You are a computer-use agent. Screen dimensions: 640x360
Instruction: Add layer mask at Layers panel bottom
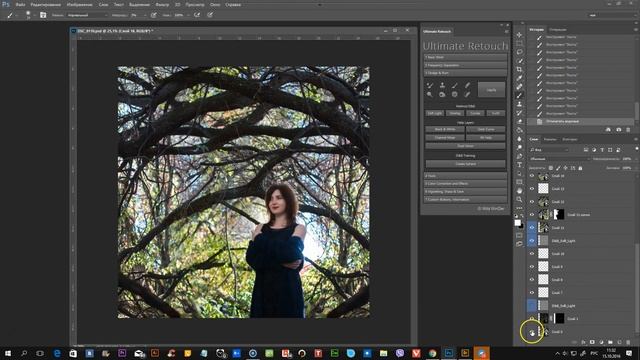tap(592, 342)
